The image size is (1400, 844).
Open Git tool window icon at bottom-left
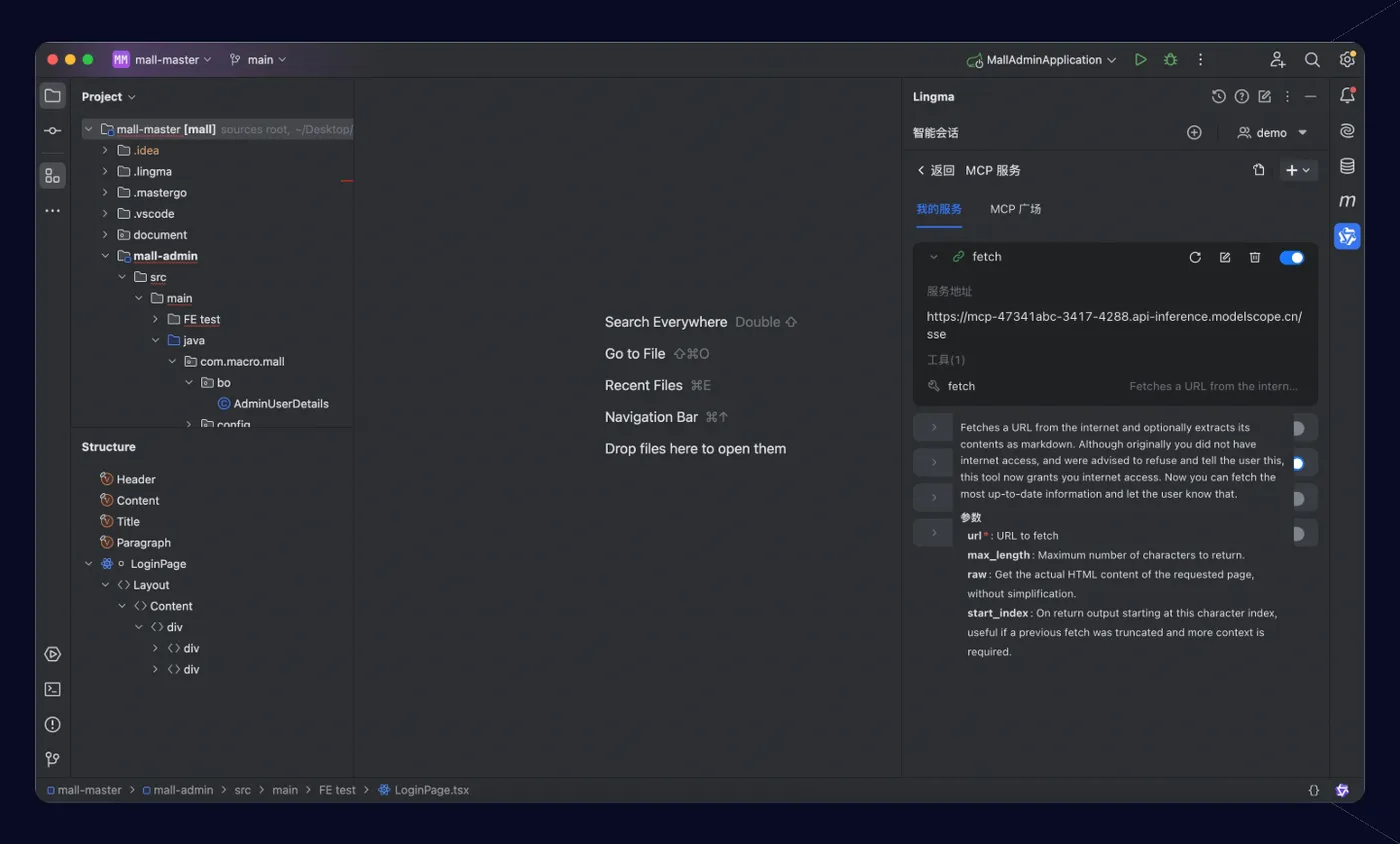click(53, 759)
